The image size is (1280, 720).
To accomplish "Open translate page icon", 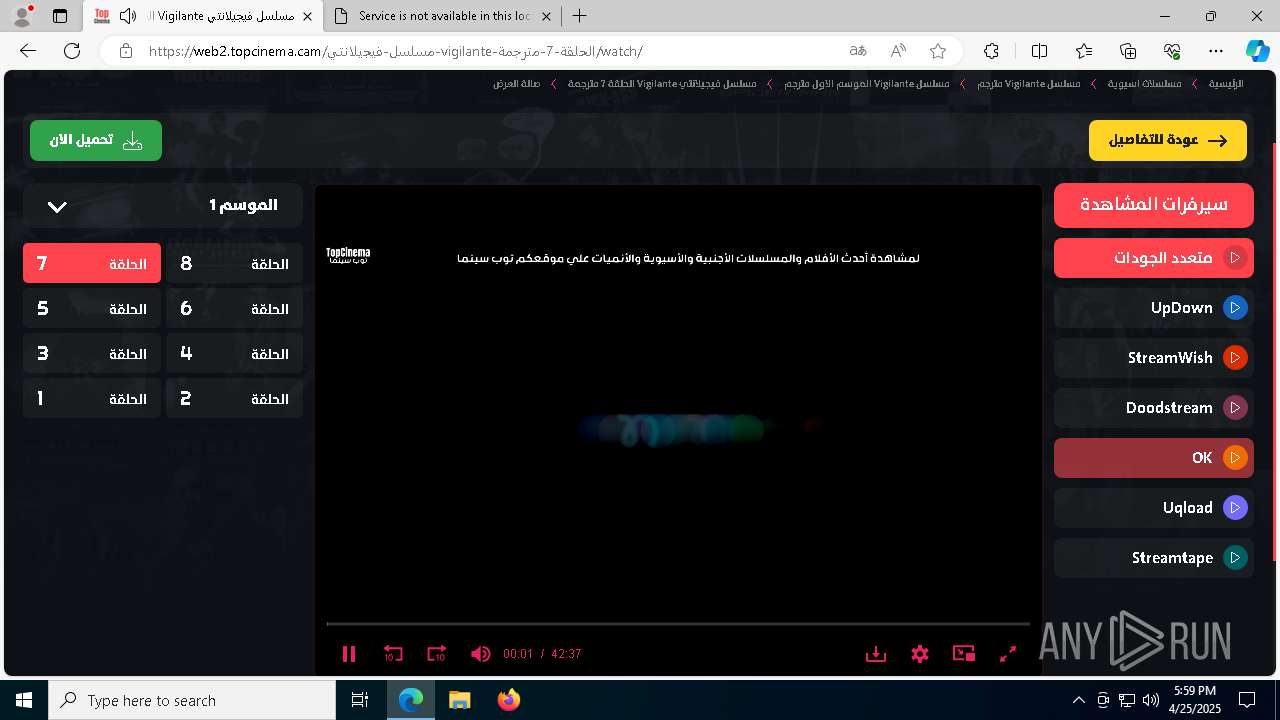I will coord(858,51).
